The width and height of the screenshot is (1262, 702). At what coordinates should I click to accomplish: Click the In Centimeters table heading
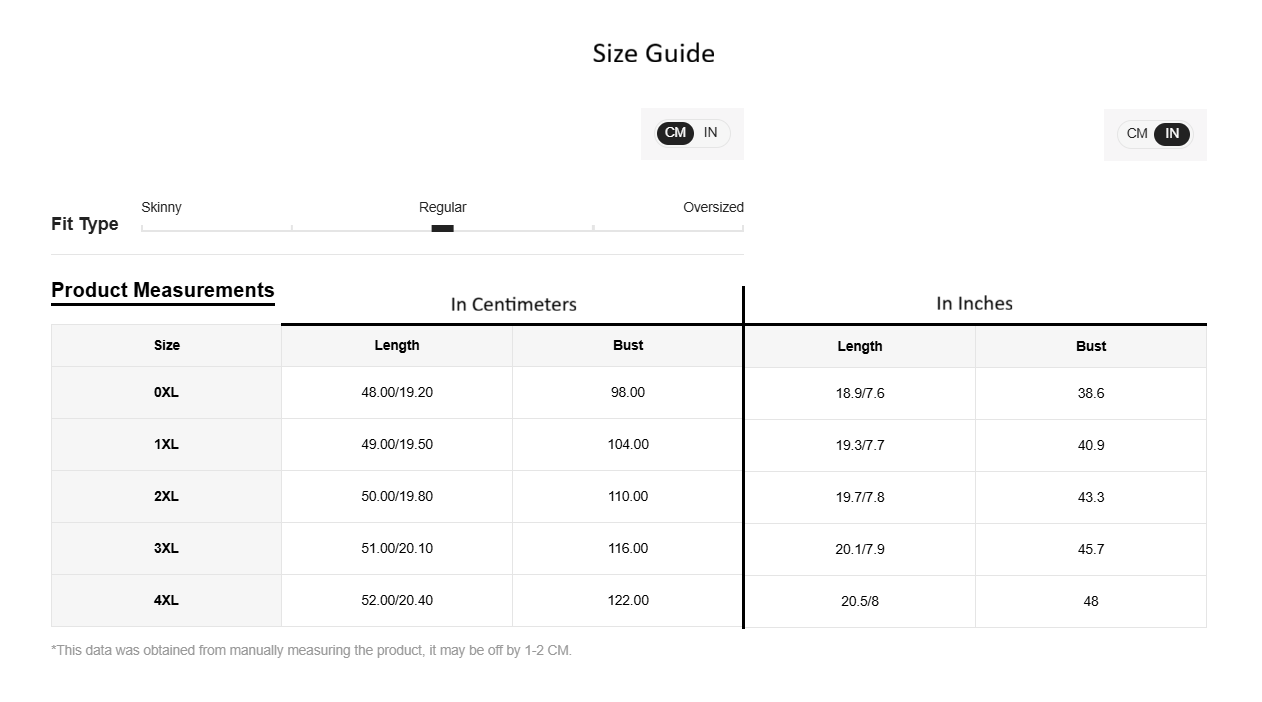(x=513, y=304)
